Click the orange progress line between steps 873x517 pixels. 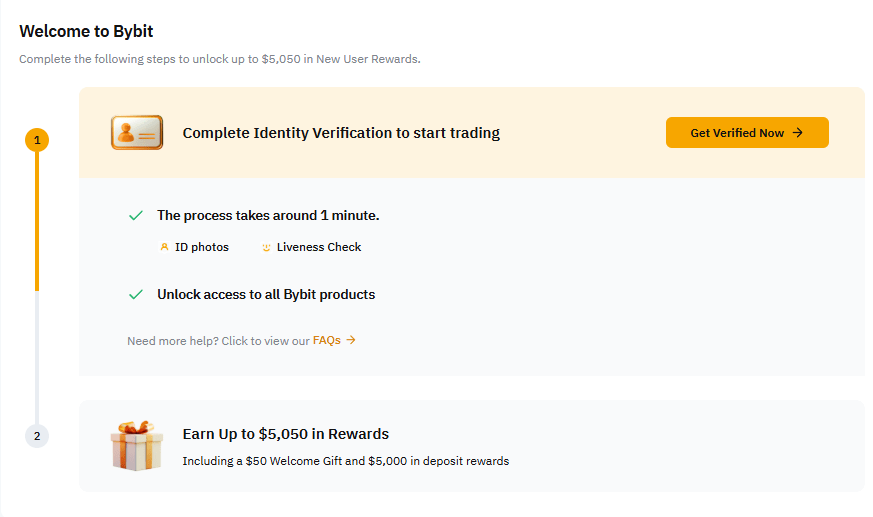click(37, 221)
